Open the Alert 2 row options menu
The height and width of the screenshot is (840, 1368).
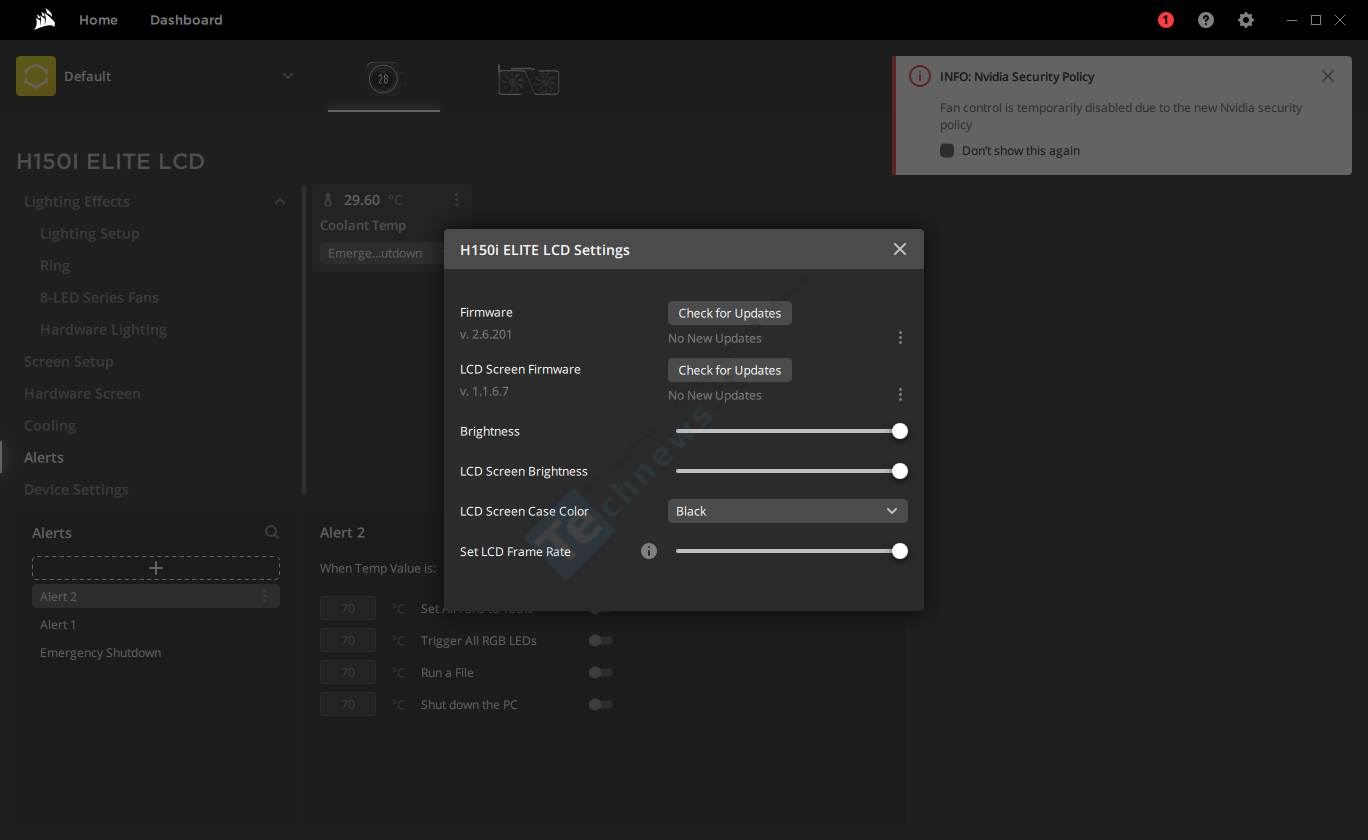point(265,596)
